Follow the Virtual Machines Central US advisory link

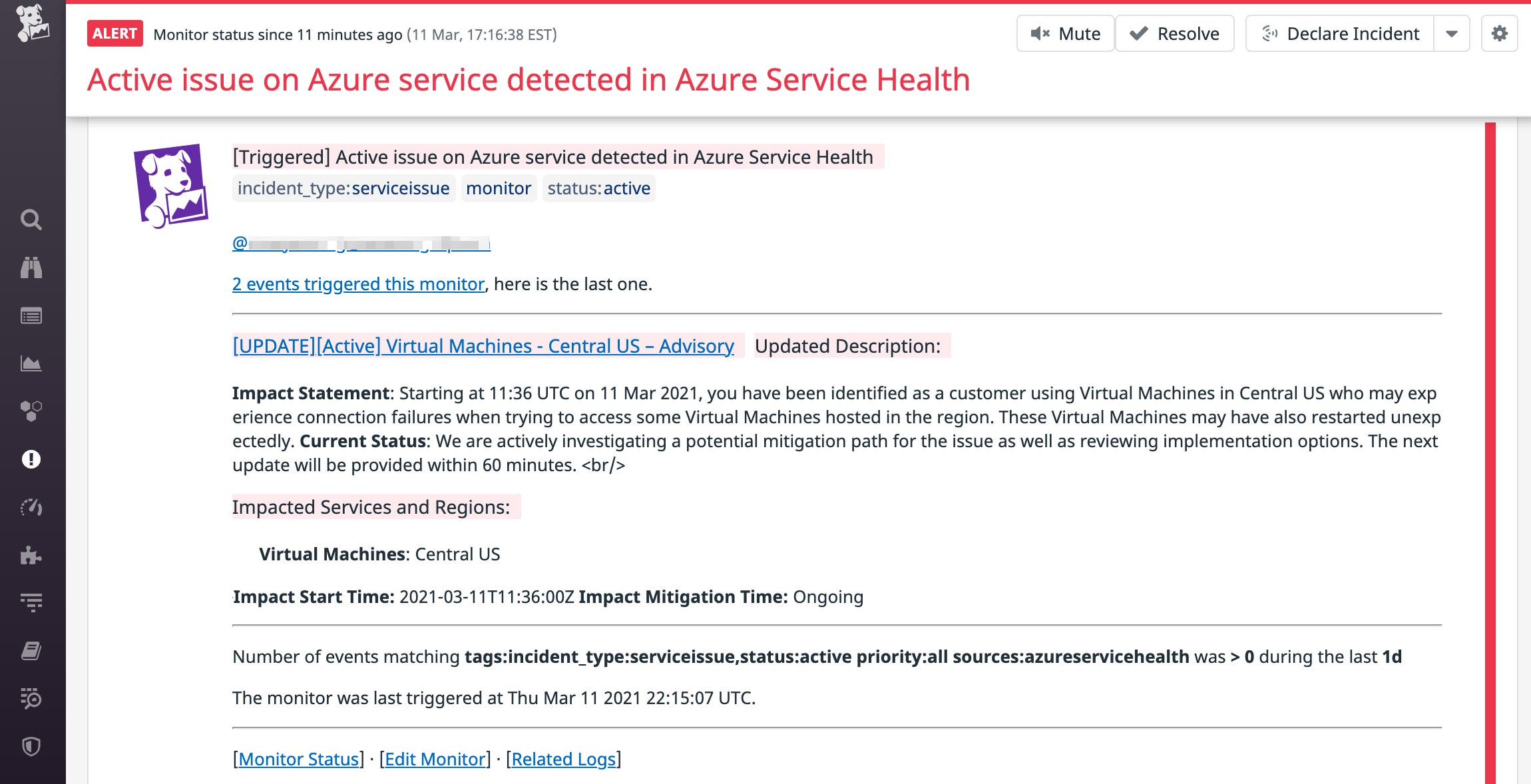483,345
